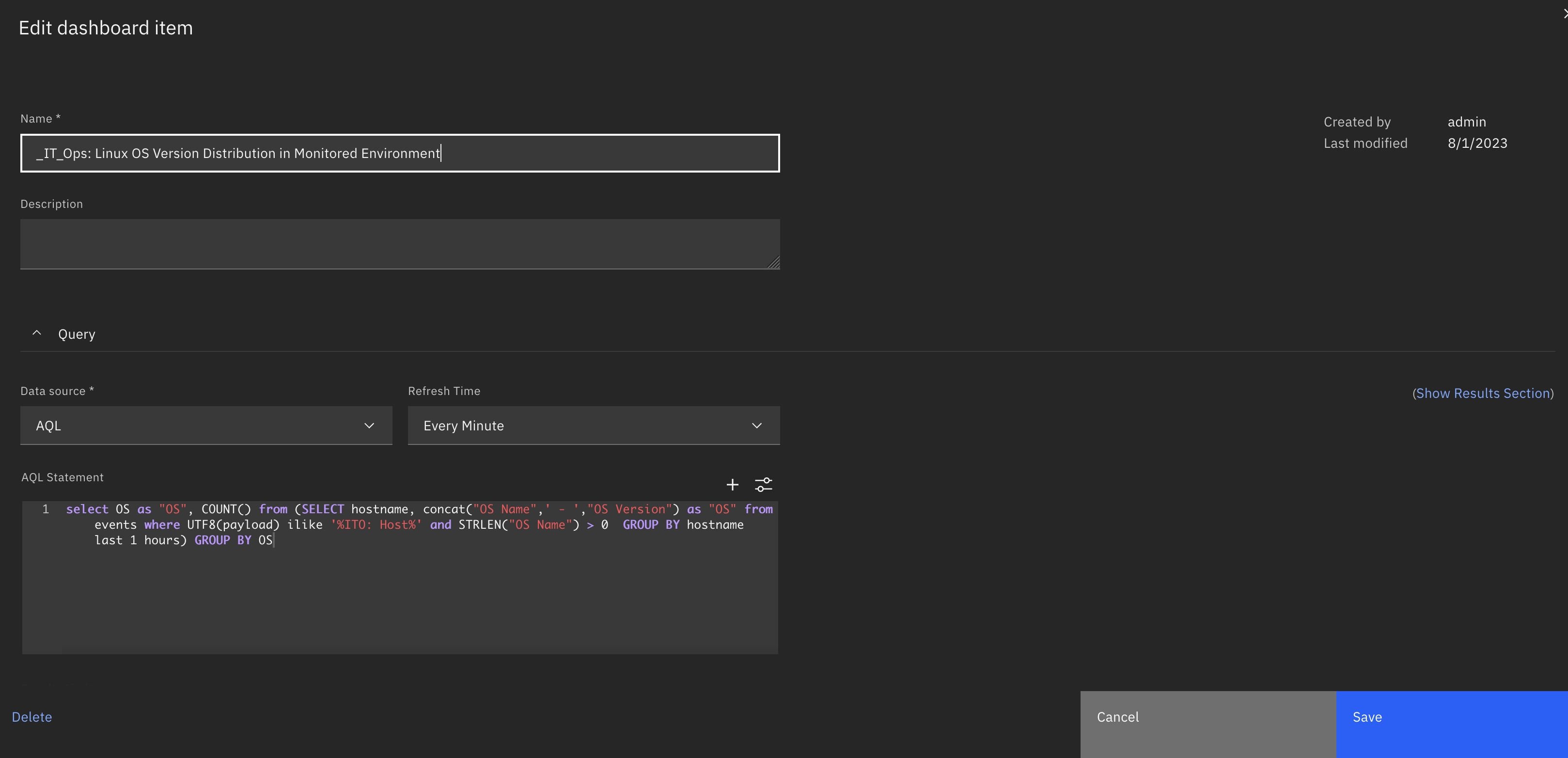Click the 'Refresh Time' label
This screenshot has height=758, width=1568.
[444, 391]
